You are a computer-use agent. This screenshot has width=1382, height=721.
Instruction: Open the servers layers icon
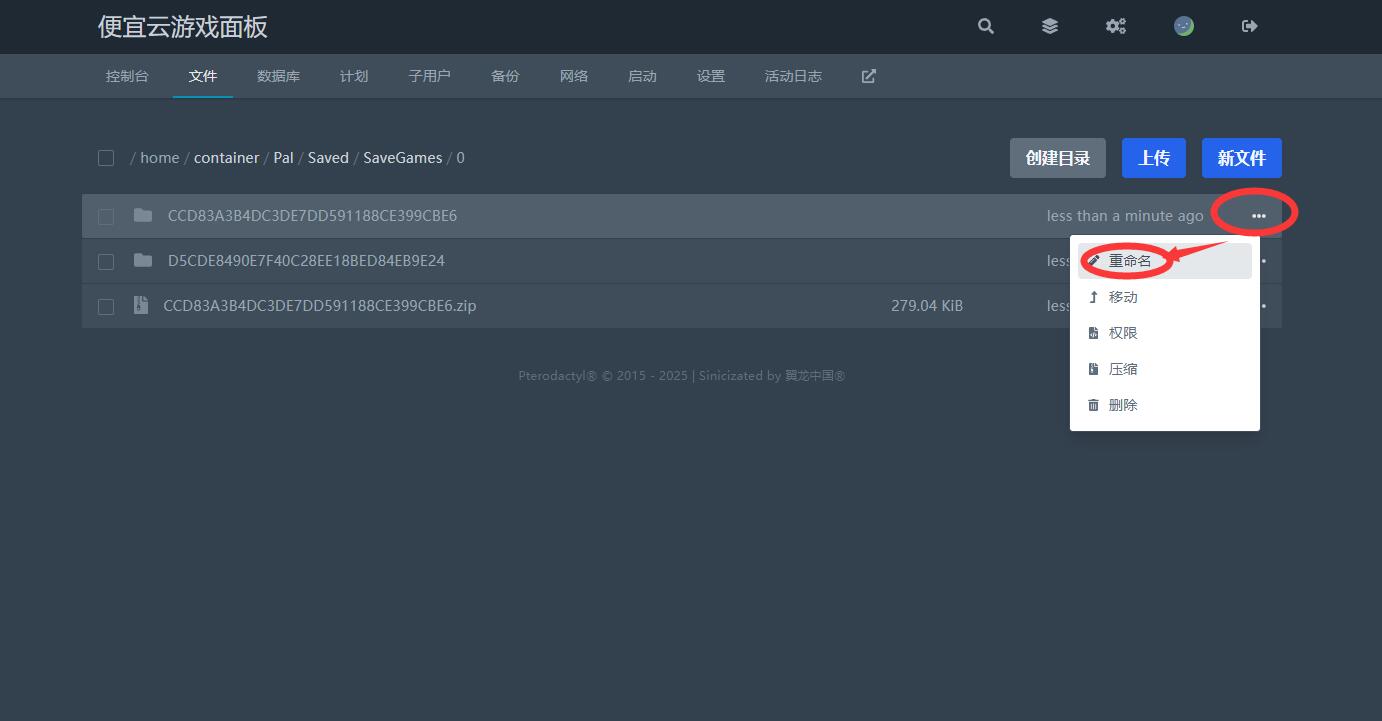pyautogui.click(x=1050, y=27)
